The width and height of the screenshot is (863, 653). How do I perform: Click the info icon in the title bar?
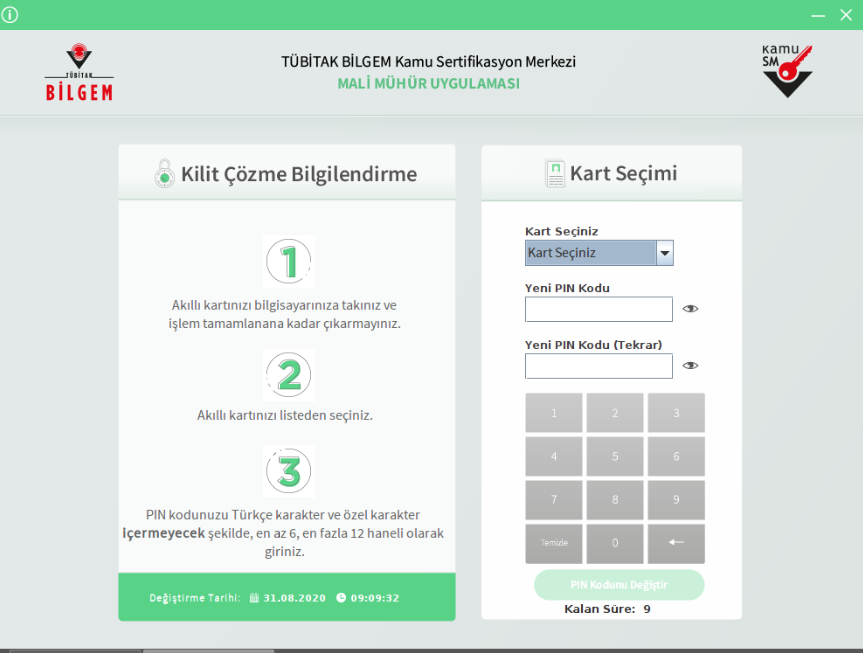pos(10,14)
